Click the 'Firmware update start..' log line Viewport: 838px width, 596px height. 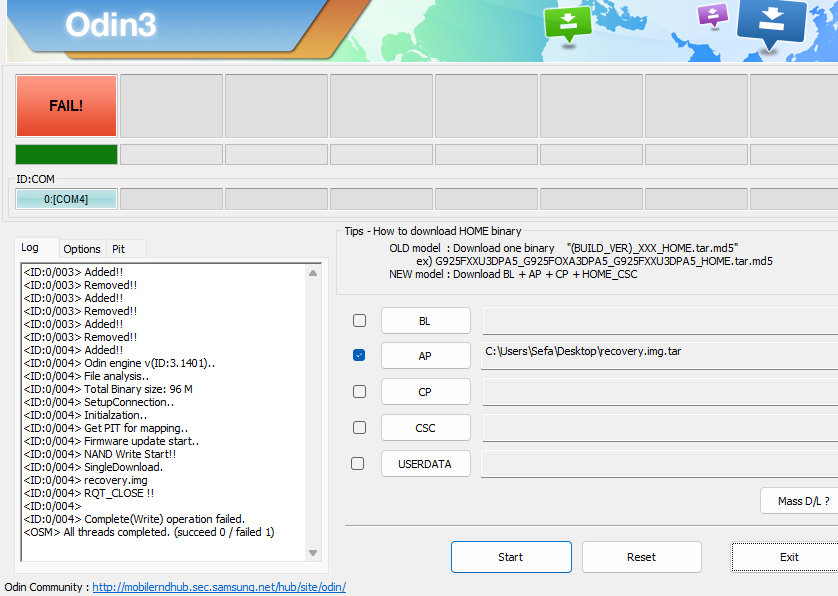pyautogui.click(x=111, y=441)
